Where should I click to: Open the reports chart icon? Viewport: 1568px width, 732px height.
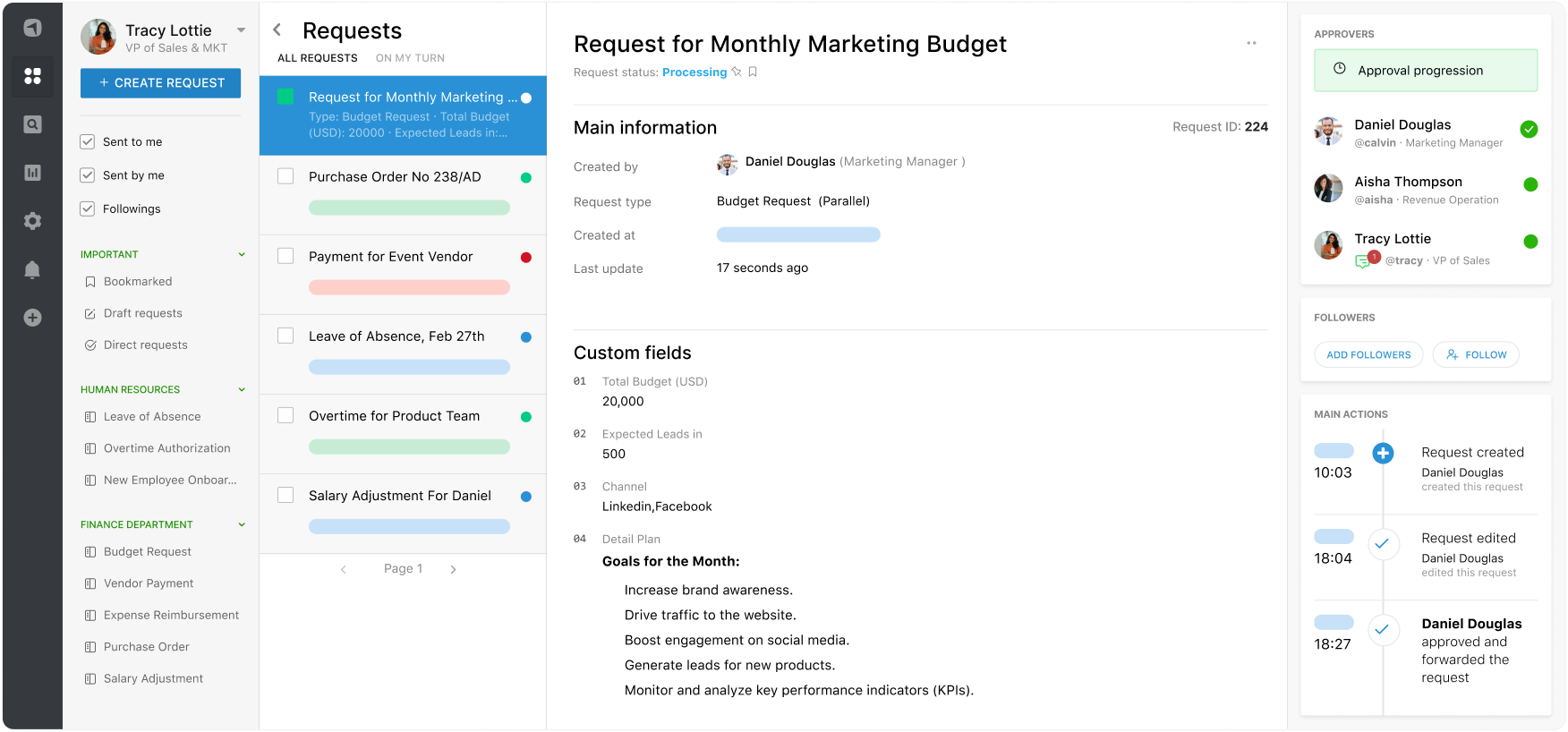coord(32,173)
